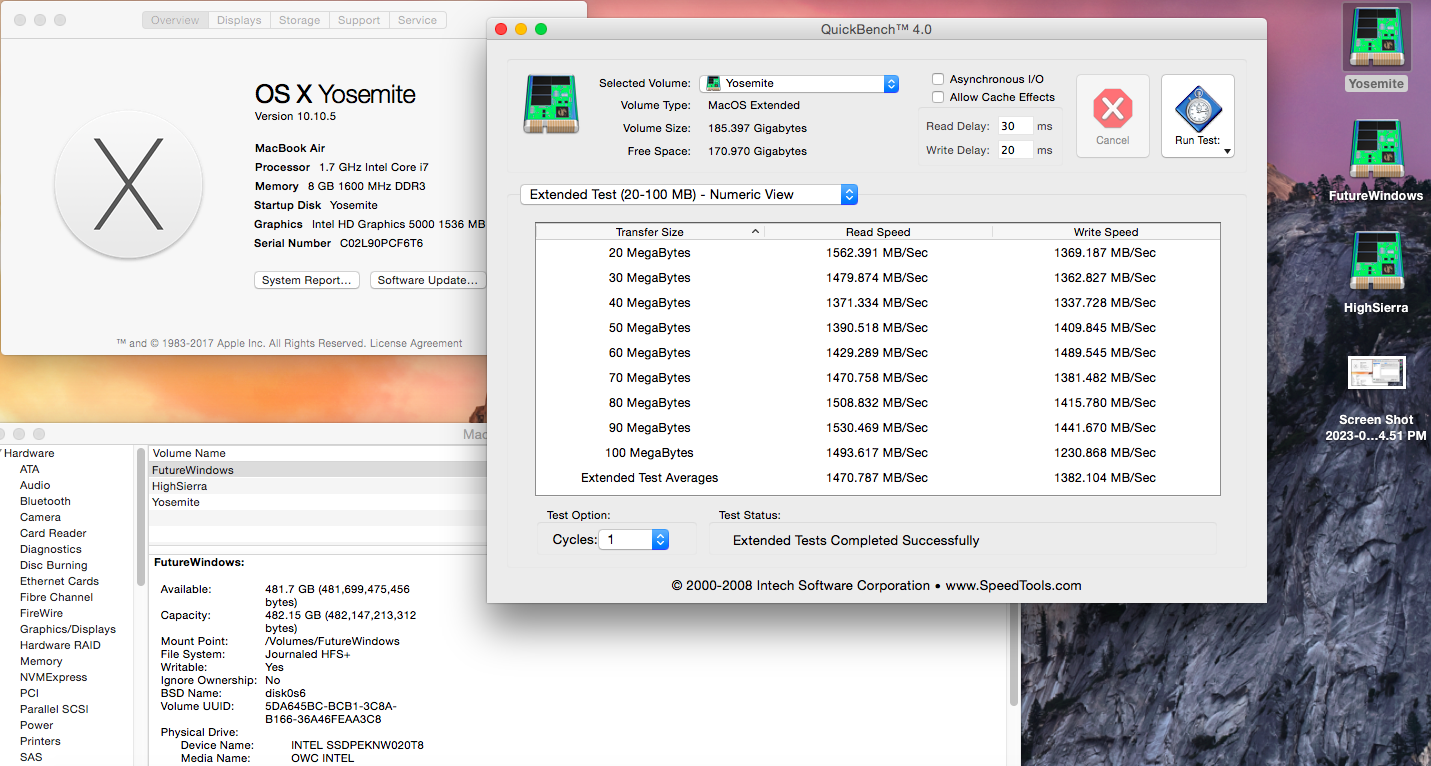Click the Software Update button

(428, 280)
